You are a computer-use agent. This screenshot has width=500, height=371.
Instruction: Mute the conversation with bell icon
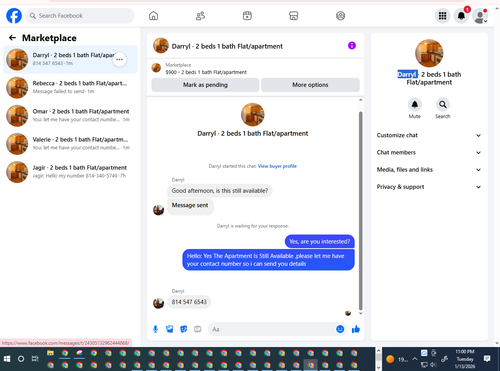(415, 105)
